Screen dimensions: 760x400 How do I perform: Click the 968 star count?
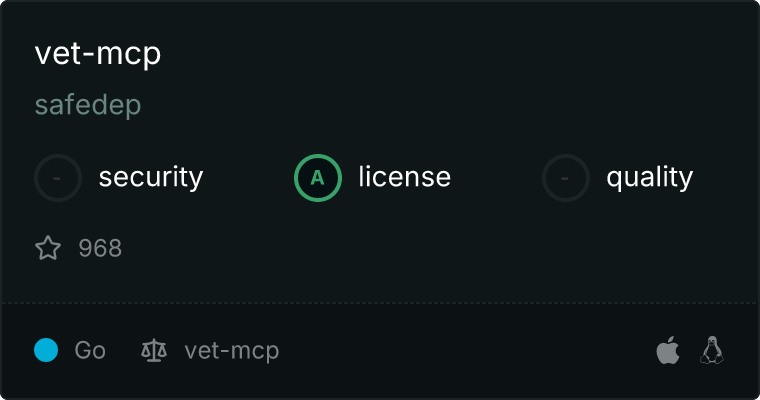100,248
